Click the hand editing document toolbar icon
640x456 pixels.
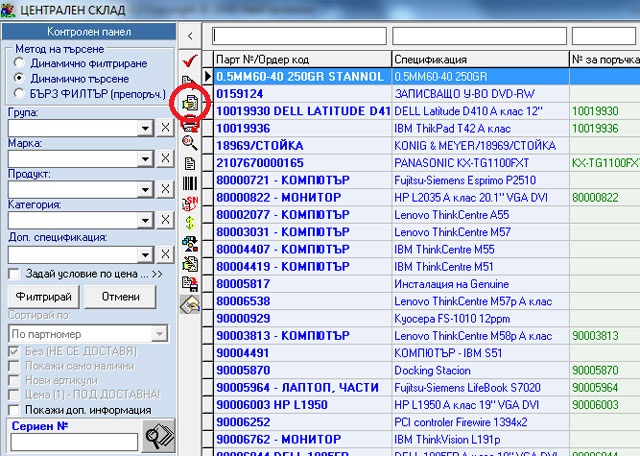click(190, 264)
